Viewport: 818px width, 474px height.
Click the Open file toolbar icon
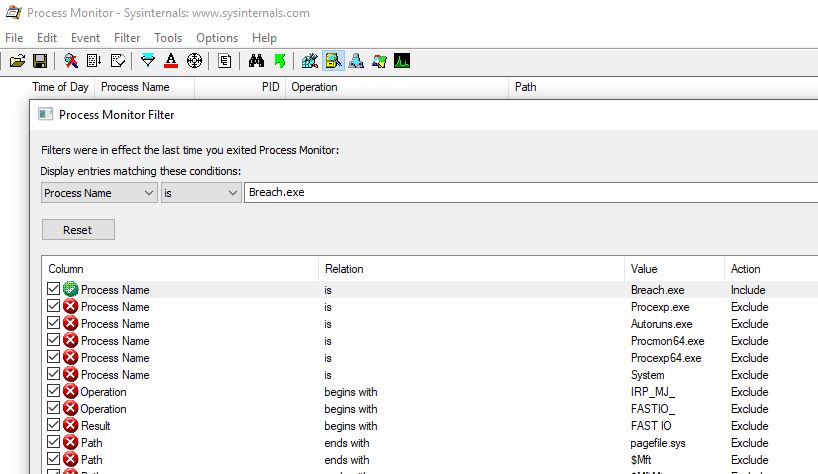click(x=17, y=61)
